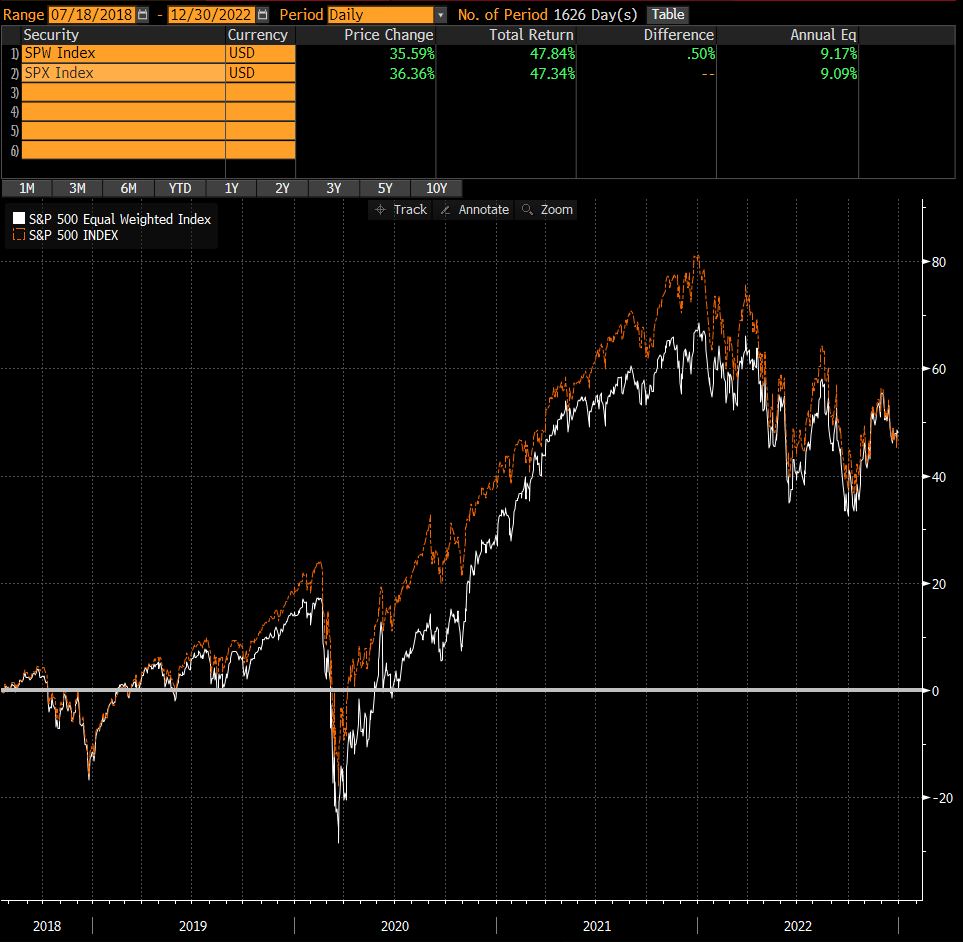Click the 2020 label on the time axis
This screenshot has width=963, height=942.
click(x=395, y=926)
